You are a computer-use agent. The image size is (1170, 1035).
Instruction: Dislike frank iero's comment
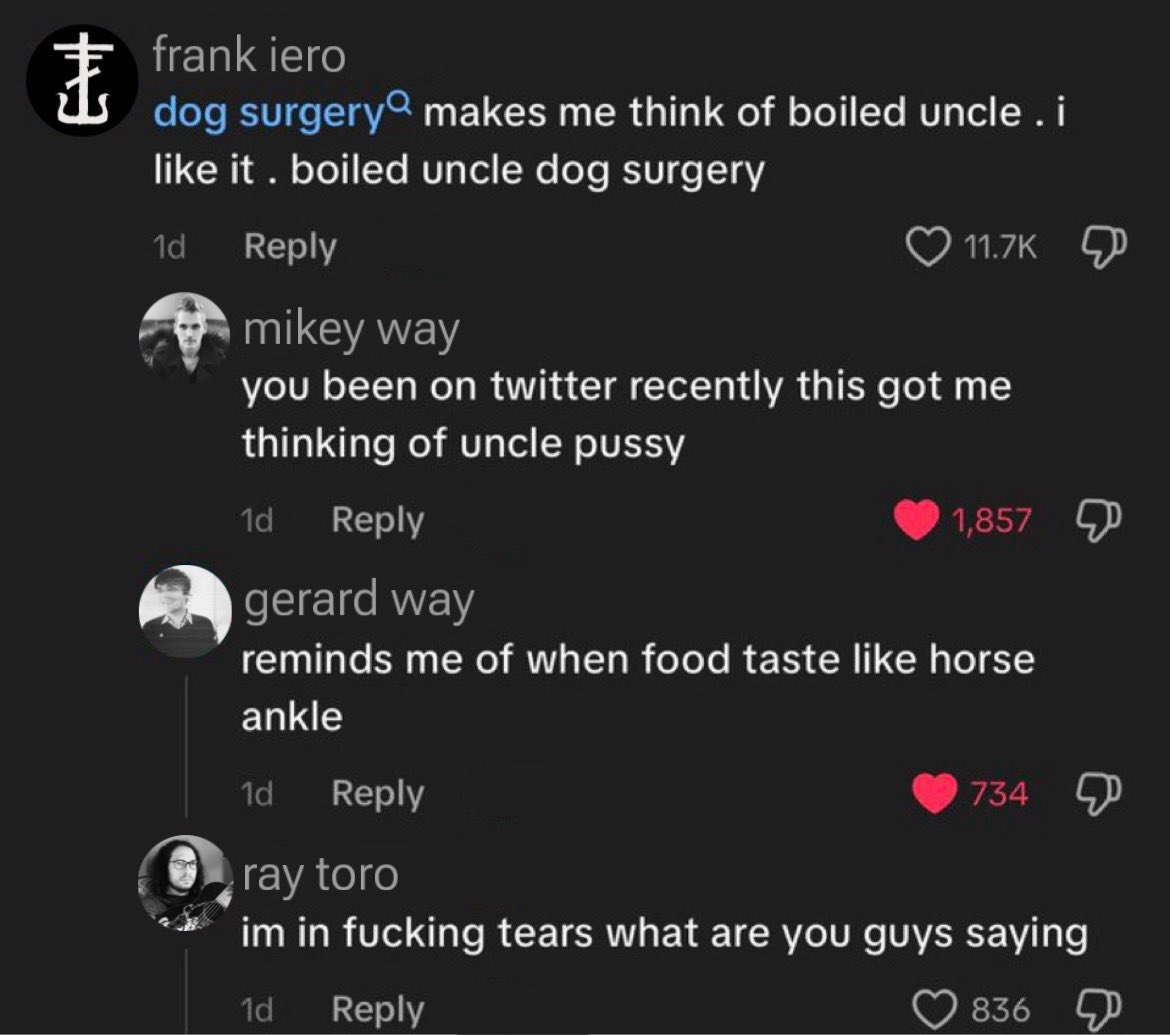click(1104, 248)
